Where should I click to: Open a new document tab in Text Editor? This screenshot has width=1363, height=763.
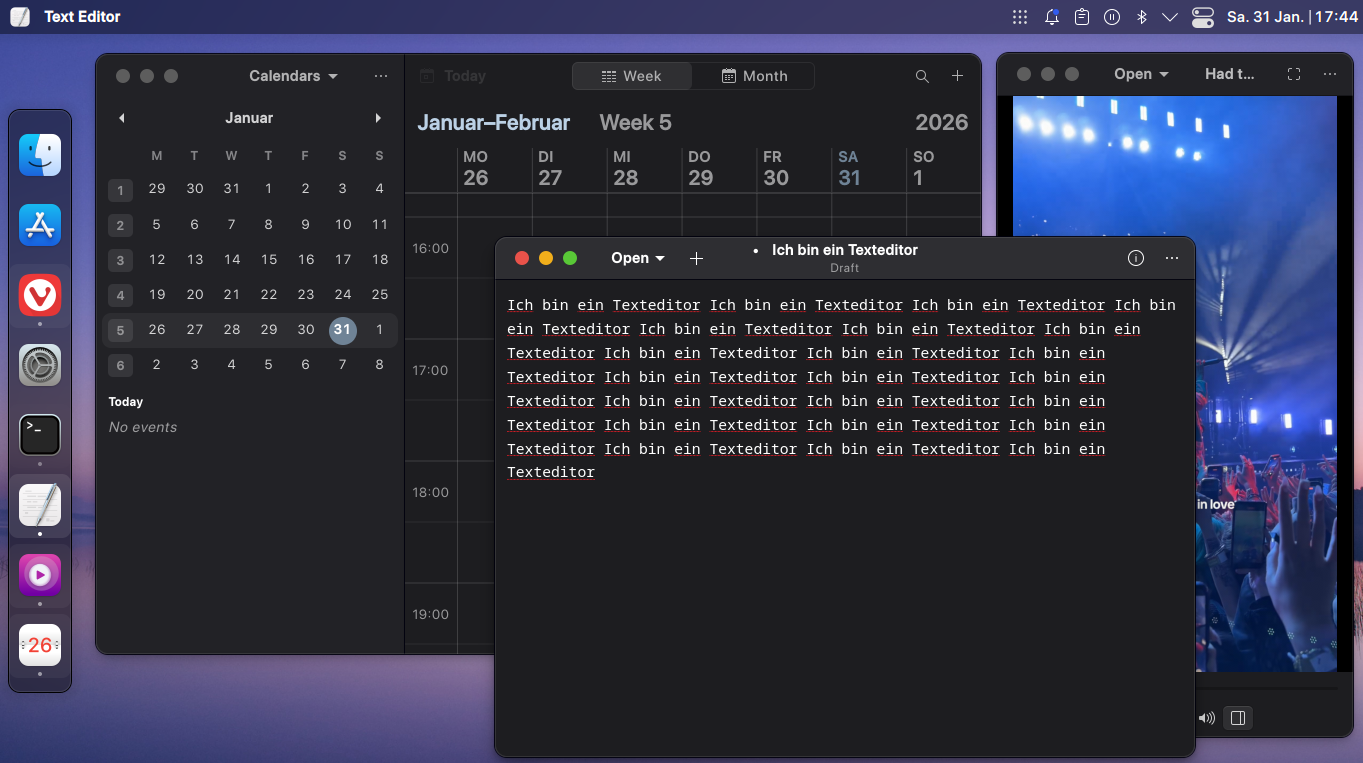click(696, 258)
